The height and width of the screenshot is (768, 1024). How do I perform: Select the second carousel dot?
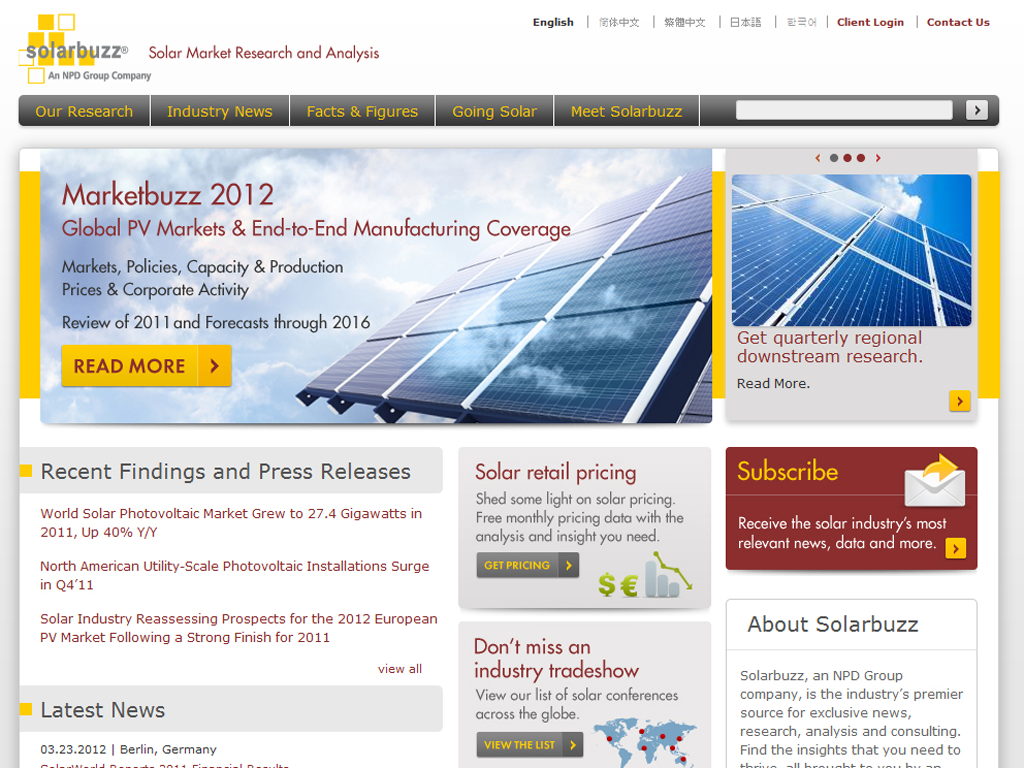point(847,157)
